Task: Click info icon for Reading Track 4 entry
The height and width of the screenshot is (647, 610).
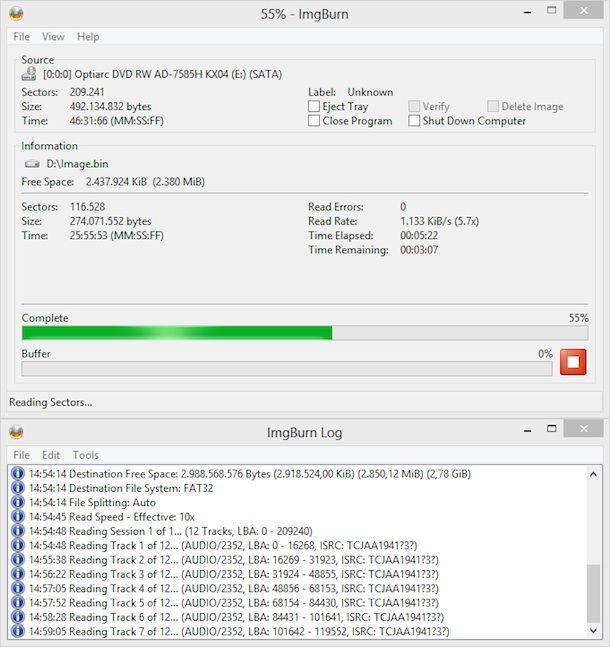Action: coord(17,588)
